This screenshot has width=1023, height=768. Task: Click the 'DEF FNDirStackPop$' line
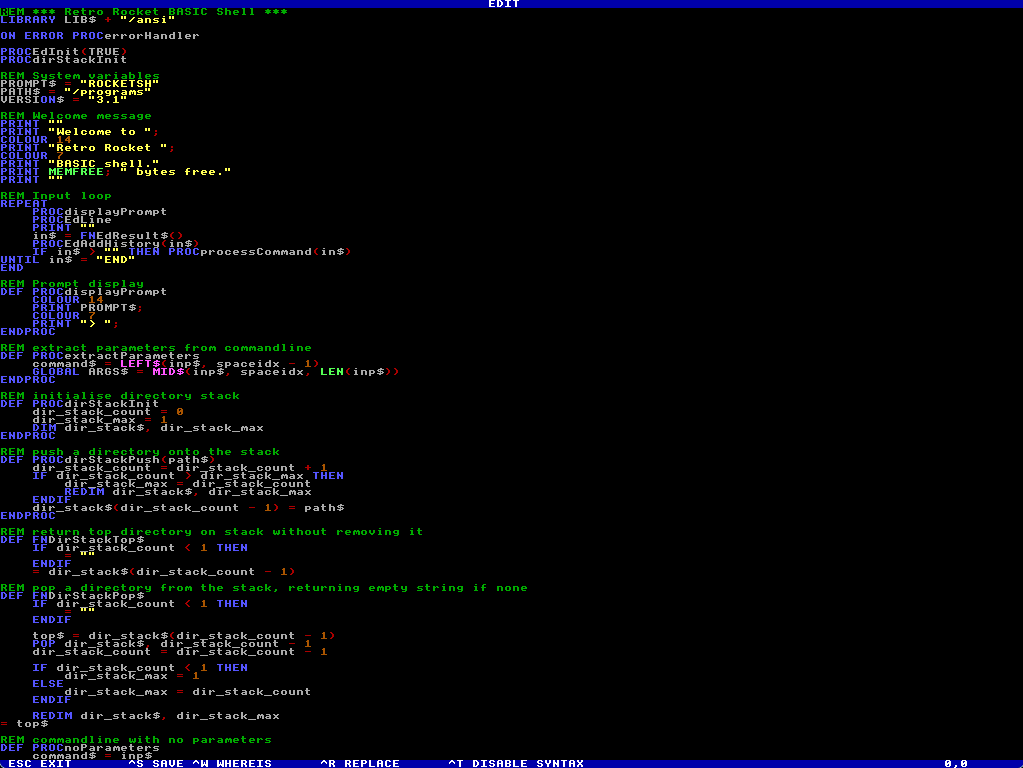72,596
